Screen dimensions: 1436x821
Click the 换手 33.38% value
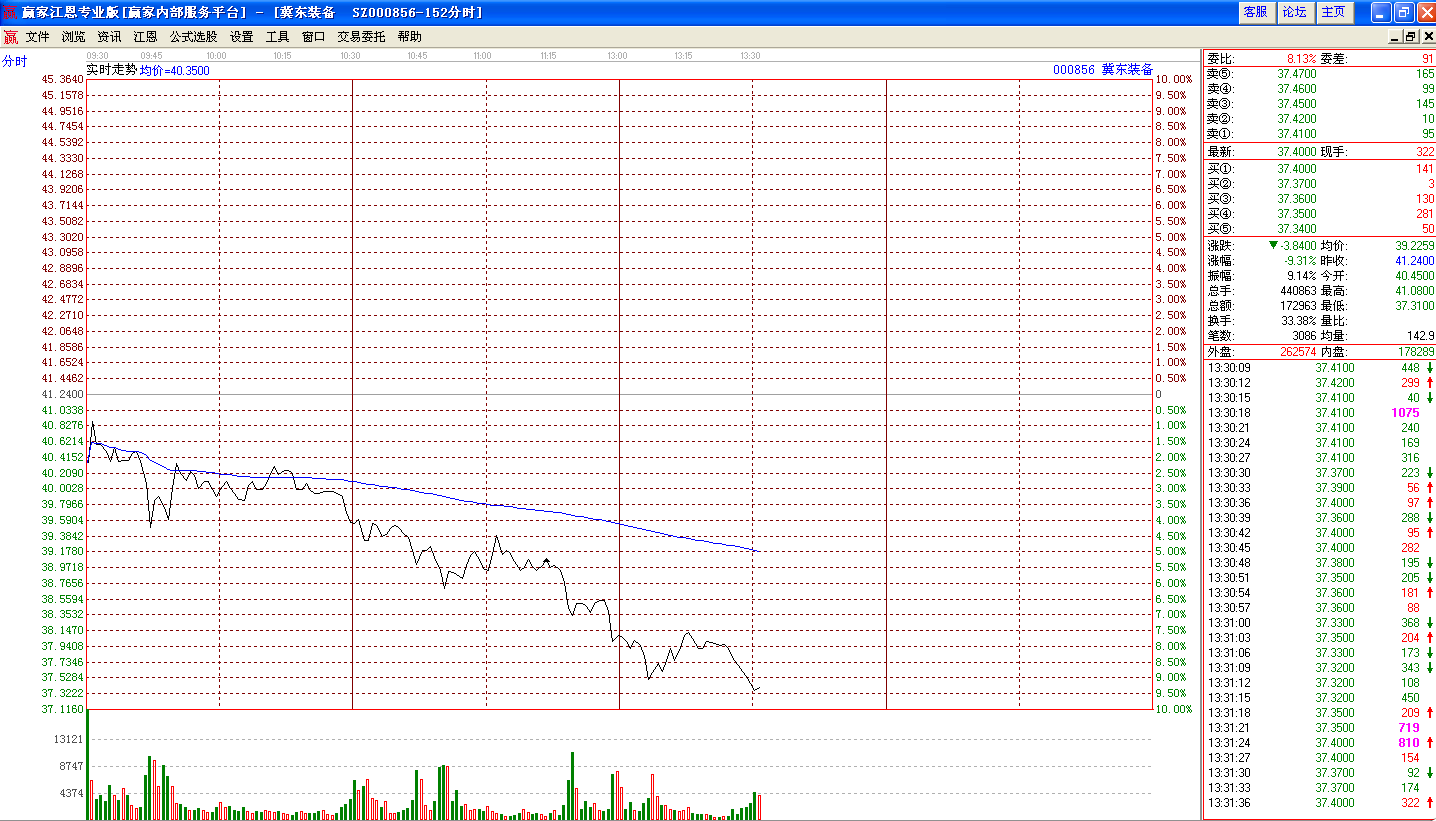tap(1299, 321)
